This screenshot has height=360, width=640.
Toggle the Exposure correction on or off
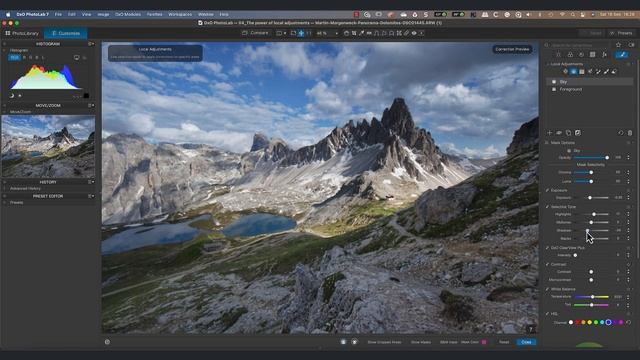click(547, 190)
